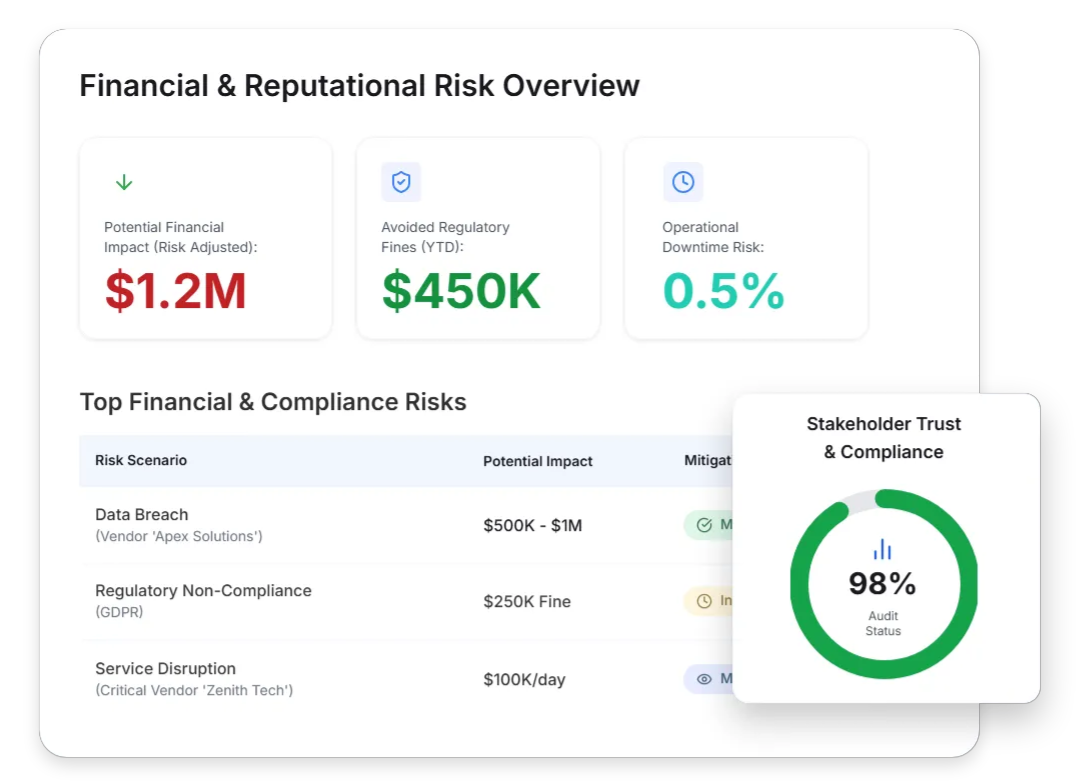
Task: Click the $450K avoided fines figure
Action: point(460,292)
